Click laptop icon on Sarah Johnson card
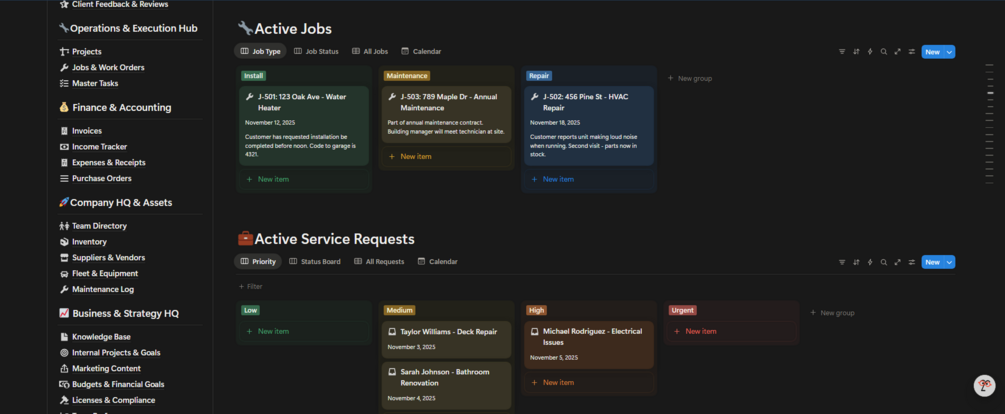 (392, 372)
